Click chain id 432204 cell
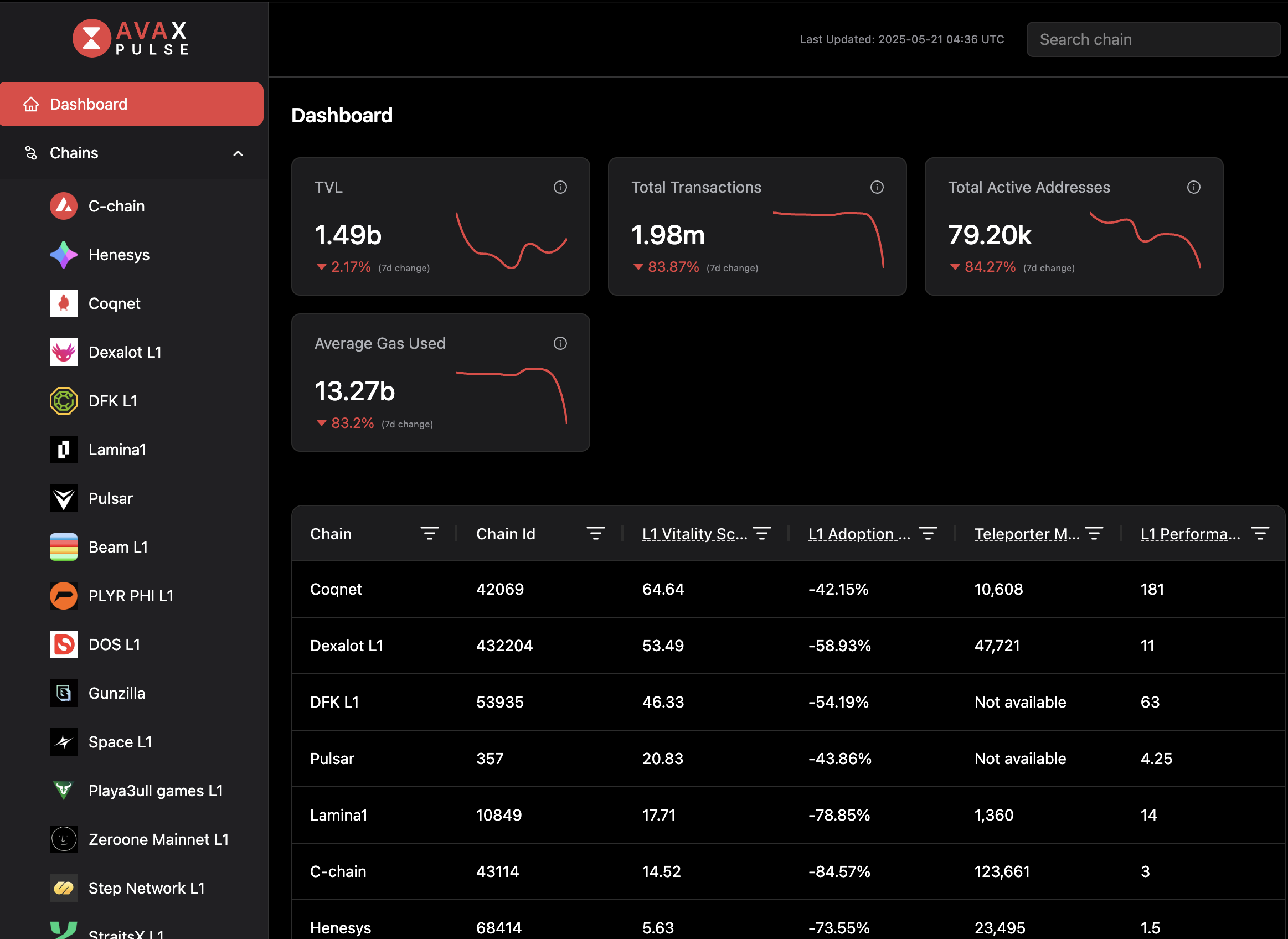 click(504, 646)
